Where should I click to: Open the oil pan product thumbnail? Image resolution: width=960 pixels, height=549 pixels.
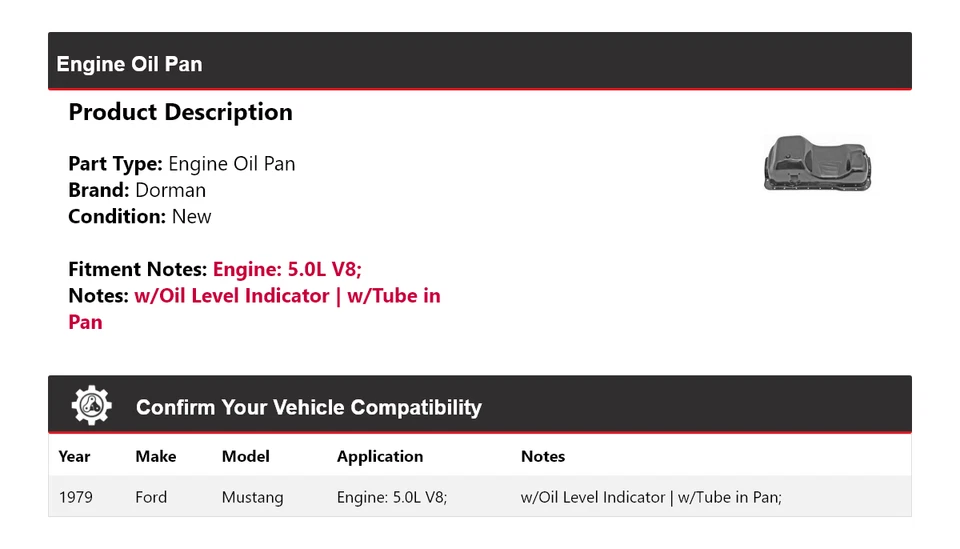(x=816, y=163)
